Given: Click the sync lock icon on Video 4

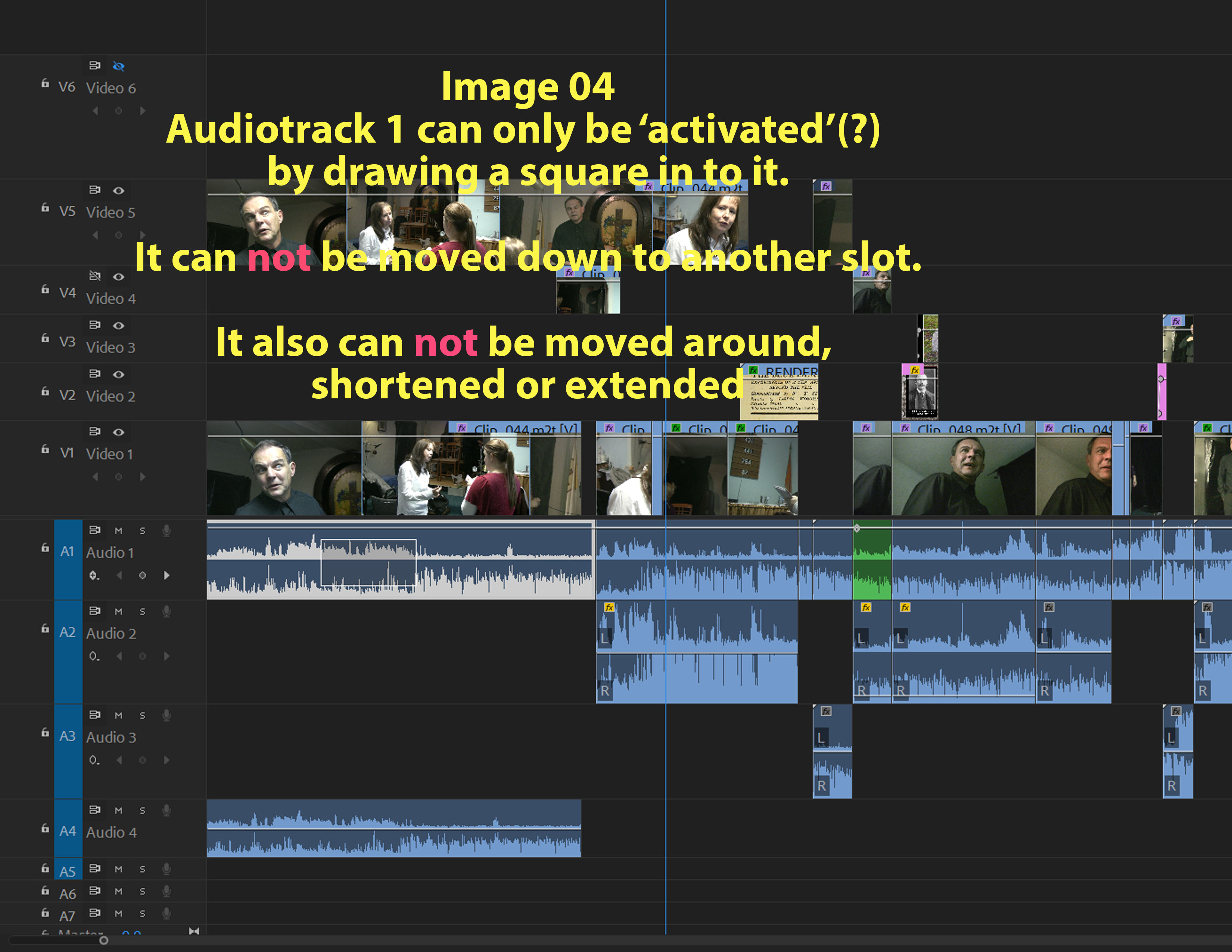Looking at the screenshot, I should click(x=95, y=276).
